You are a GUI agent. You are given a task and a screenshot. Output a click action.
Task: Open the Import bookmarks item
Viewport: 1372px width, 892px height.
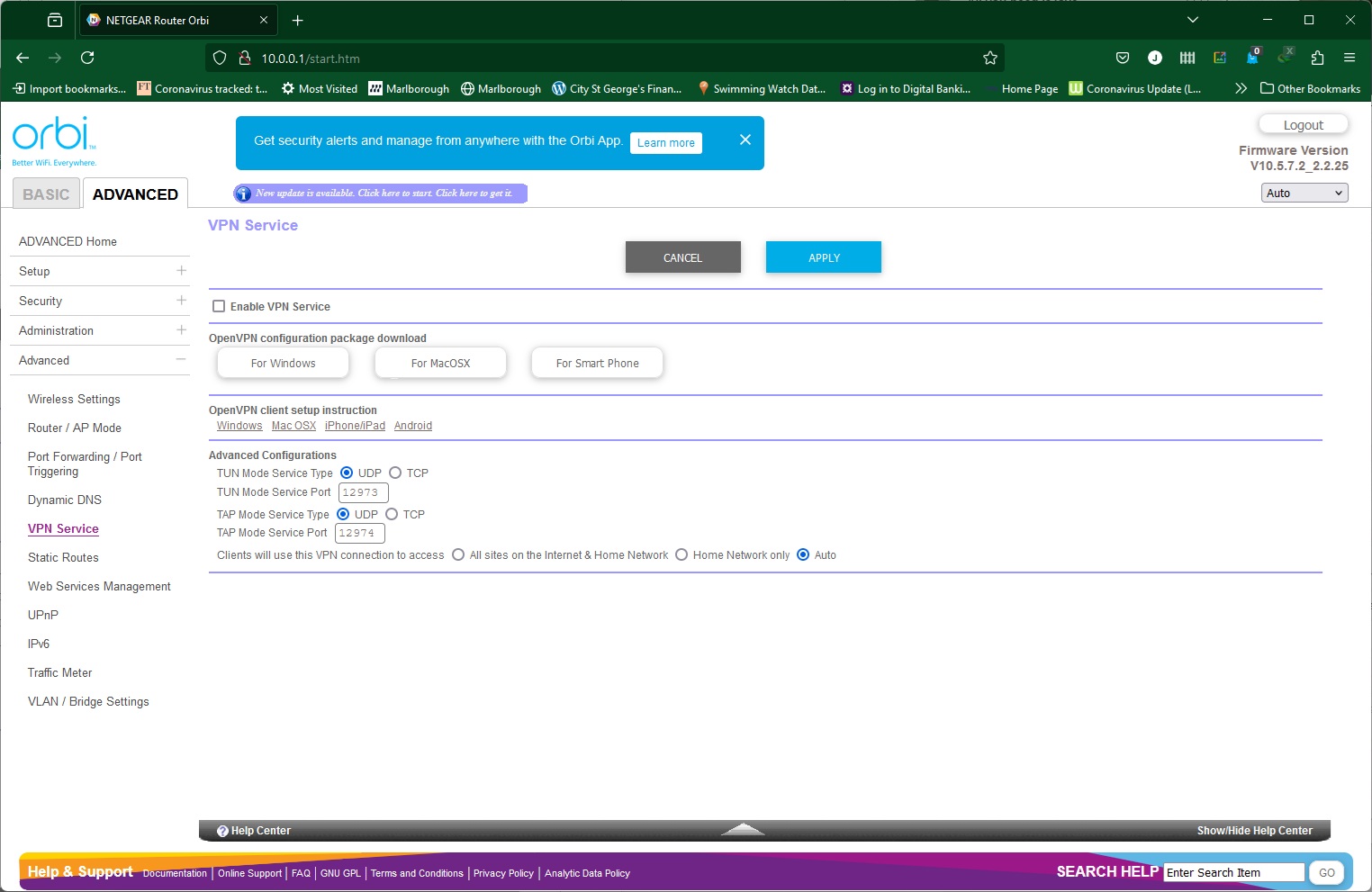pos(69,88)
